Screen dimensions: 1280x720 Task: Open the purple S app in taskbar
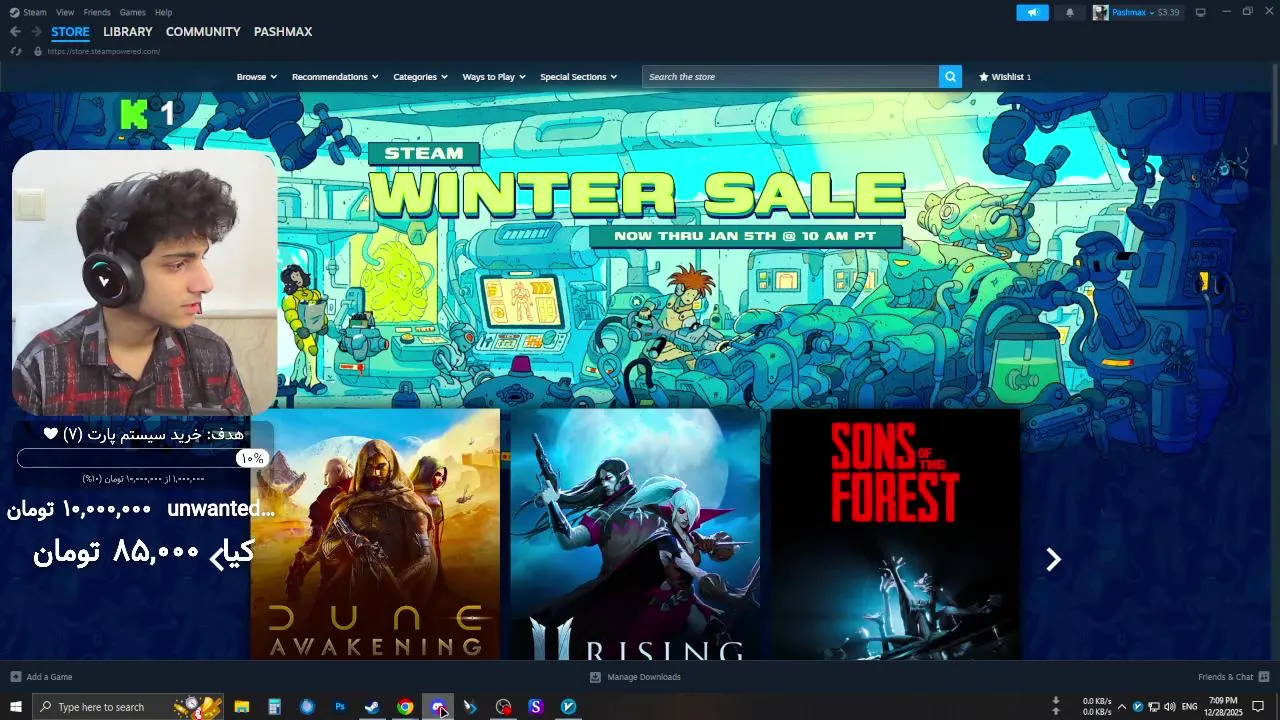coord(535,707)
